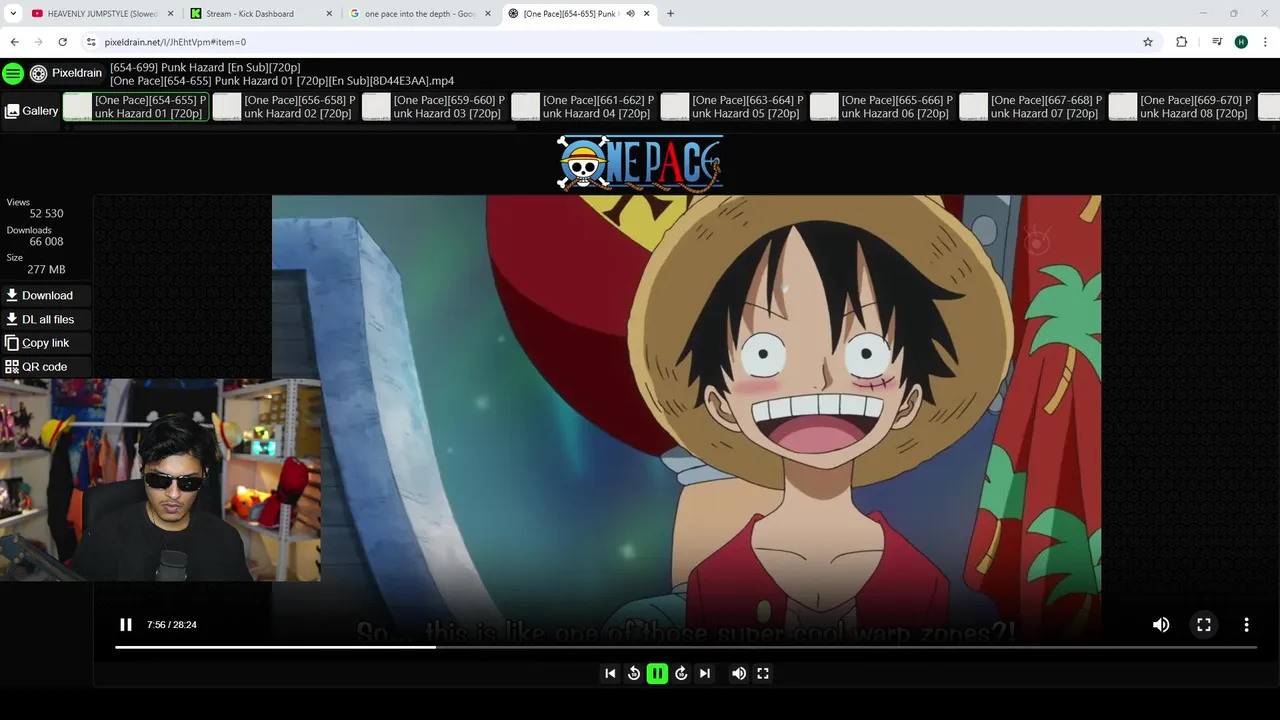The height and width of the screenshot is (720, 1280).
Task: Open the Gallery view
Action: point(32,111)
